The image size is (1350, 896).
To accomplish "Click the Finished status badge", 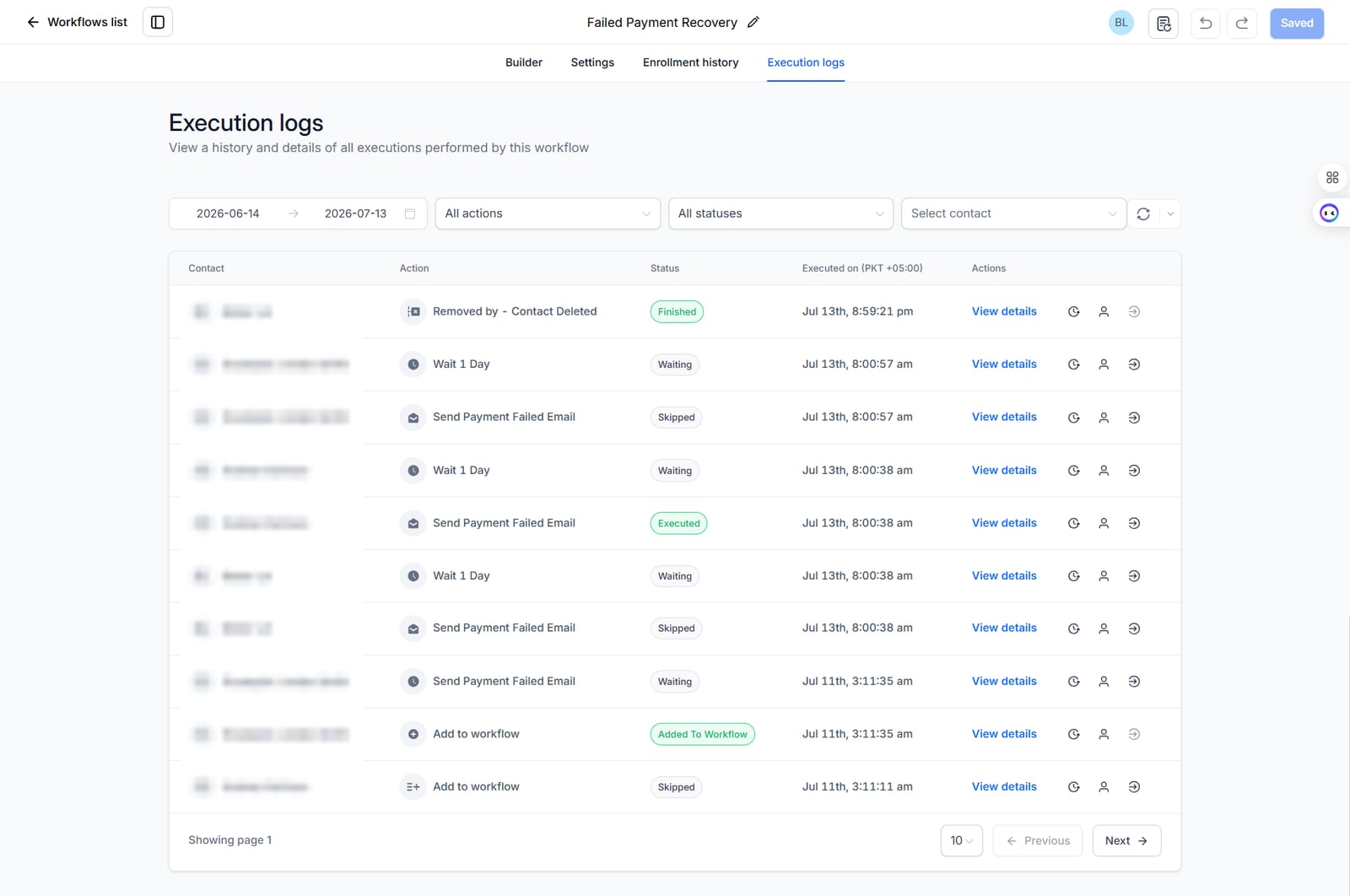I will coord(677,312).
